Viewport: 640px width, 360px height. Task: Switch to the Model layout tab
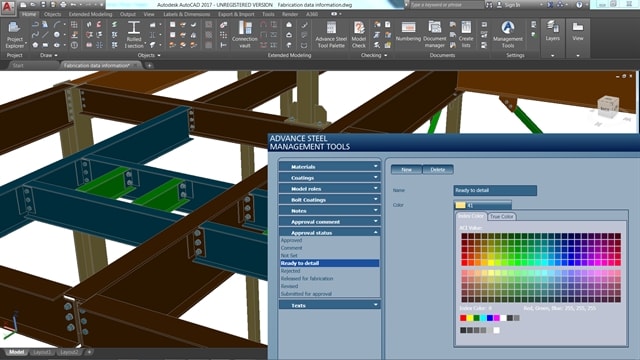(16, 352)
